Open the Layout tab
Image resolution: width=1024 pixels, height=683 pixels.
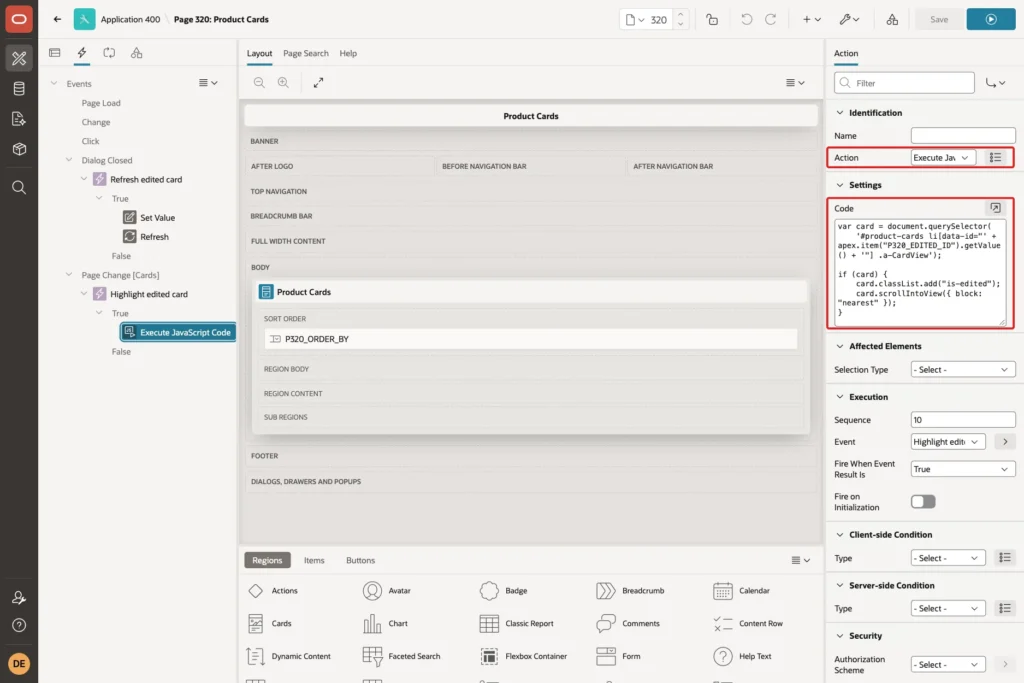pyautogui.click(x=259, y=54)
